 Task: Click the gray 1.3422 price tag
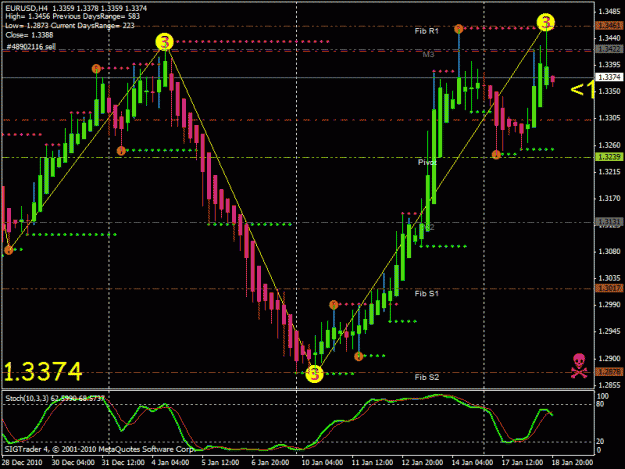click(609, 49)
